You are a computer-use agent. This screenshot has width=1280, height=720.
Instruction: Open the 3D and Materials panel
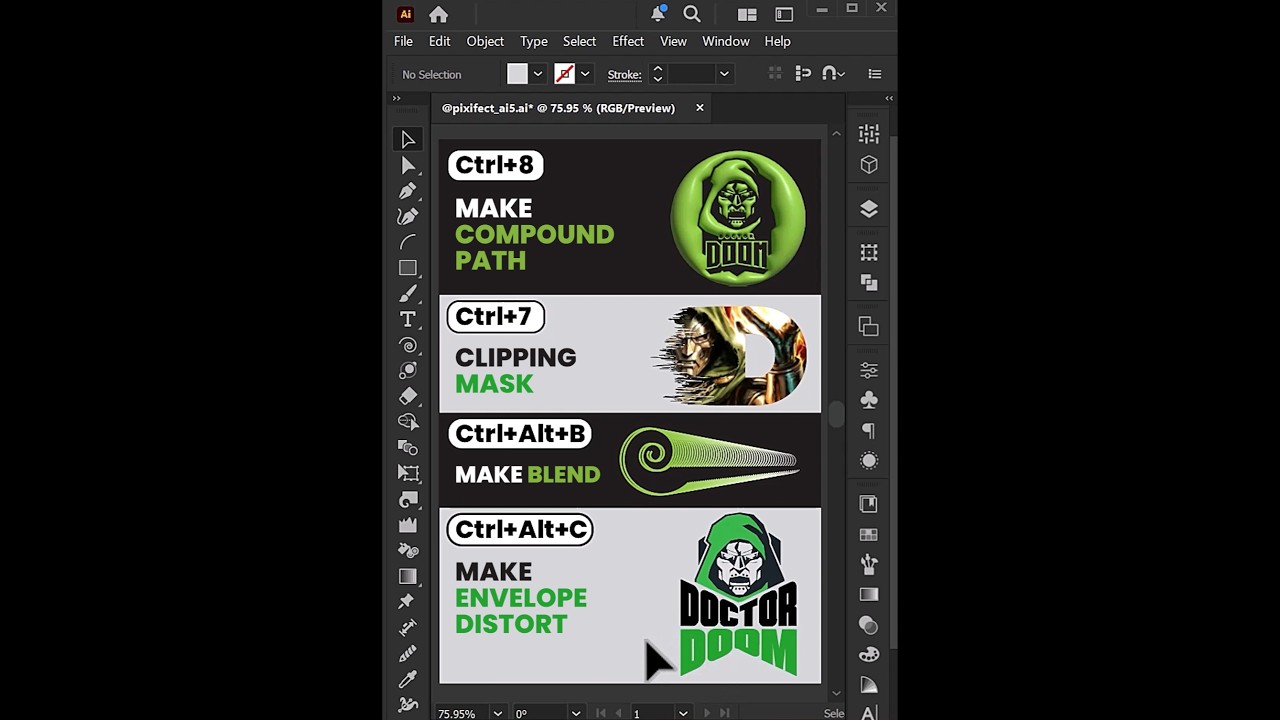click(x=869, y=165)
